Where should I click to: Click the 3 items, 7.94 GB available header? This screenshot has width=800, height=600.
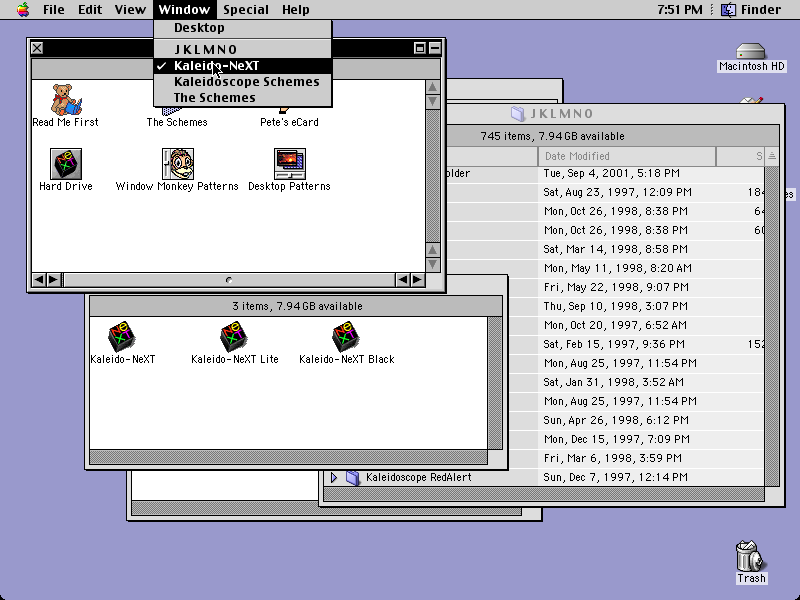pos(297,306)
